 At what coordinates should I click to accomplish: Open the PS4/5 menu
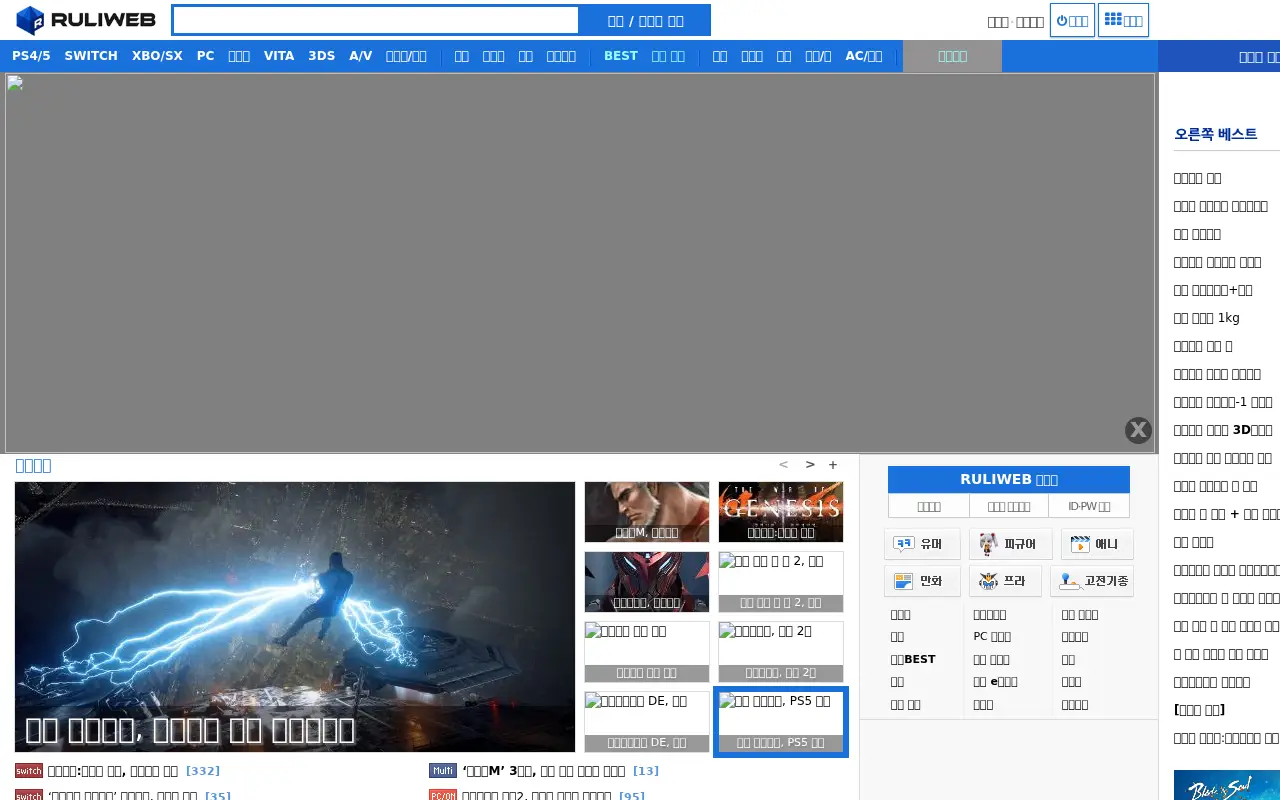[x=31, y=56]
